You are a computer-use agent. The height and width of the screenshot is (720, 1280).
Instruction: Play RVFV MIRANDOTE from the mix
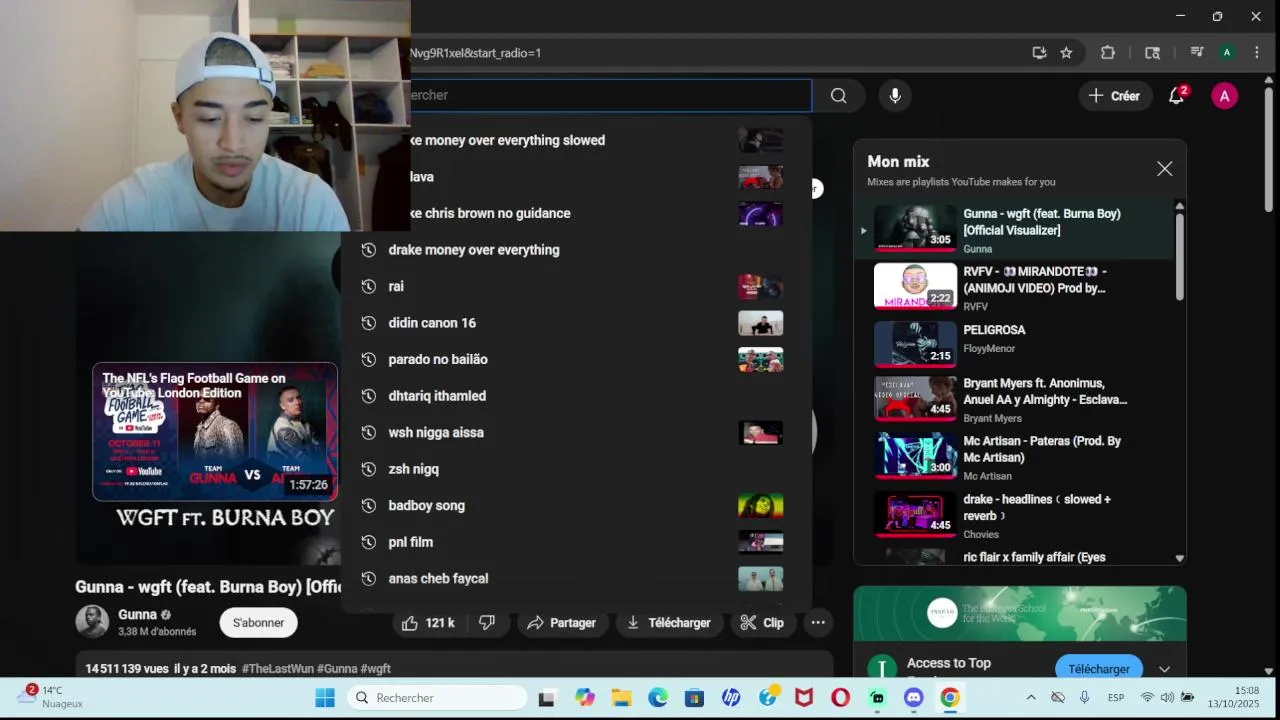(1014, 287)
